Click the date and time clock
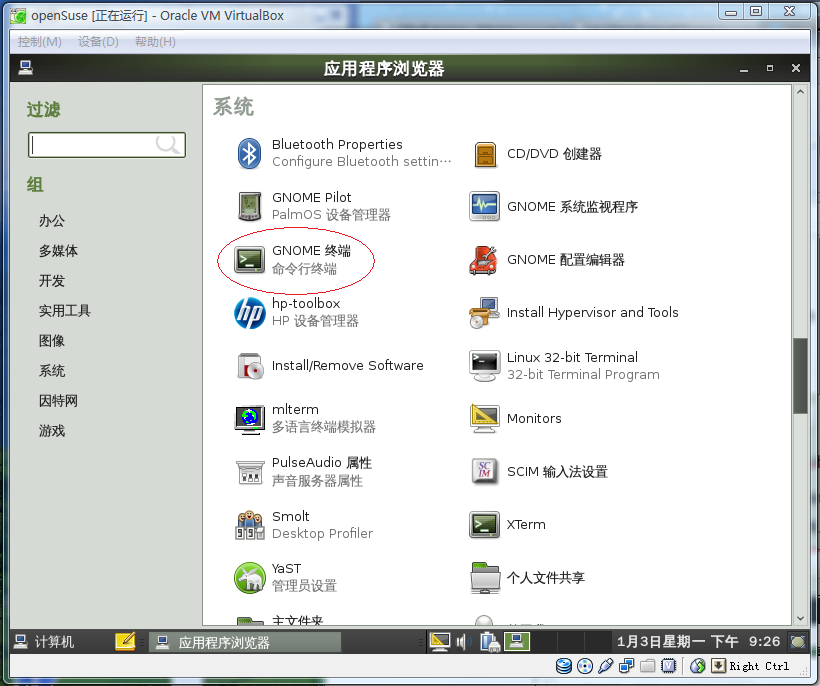Viewport: 820px width, 686px height. click(698, 642)
